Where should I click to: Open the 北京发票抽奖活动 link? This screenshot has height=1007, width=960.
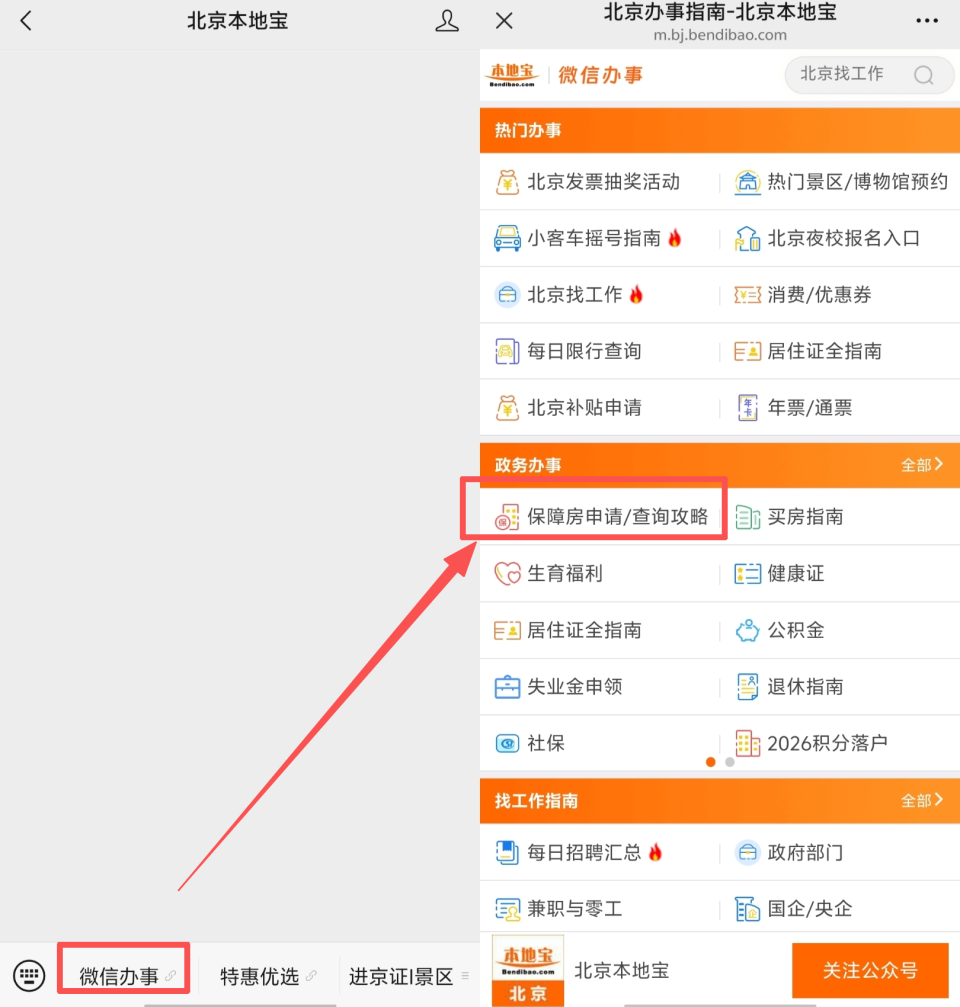coord(604,182)
